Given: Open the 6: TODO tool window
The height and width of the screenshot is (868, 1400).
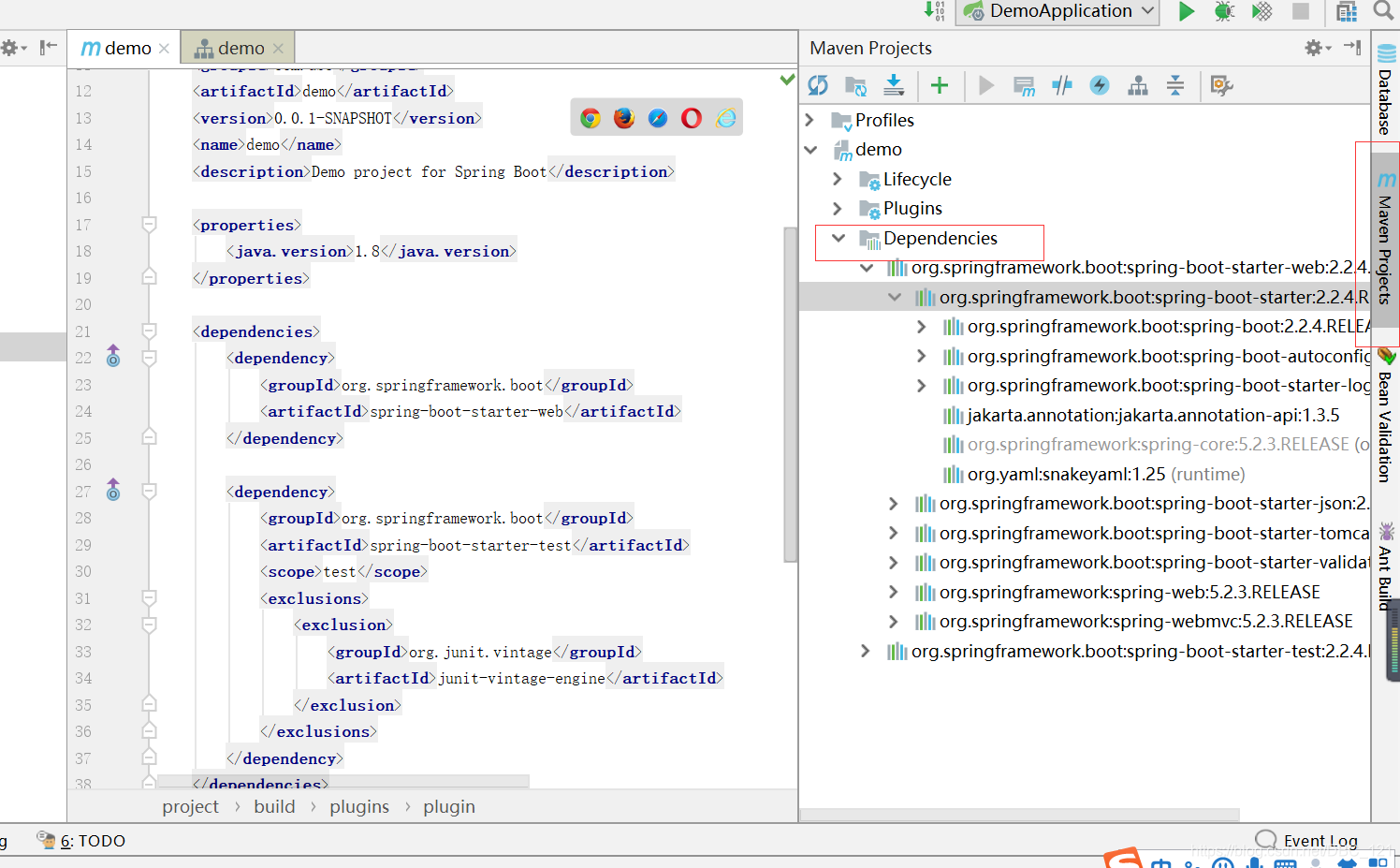Looking at the screenshot, I should point(80,841).
